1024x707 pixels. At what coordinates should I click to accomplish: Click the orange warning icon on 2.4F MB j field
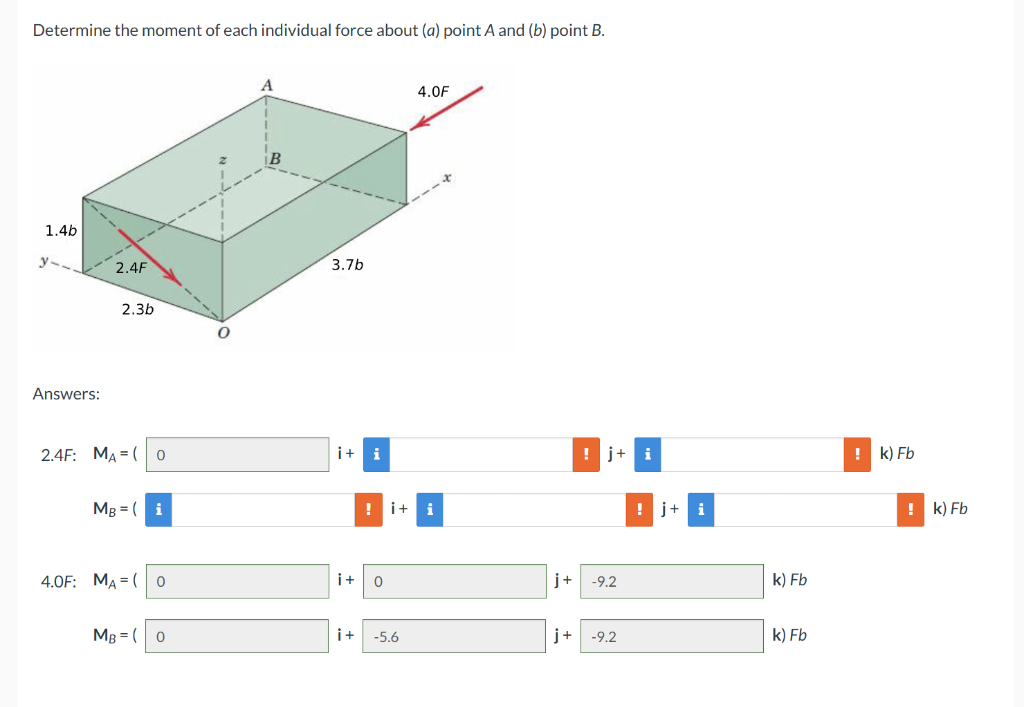pyautogui.click(x=639, y=510)
